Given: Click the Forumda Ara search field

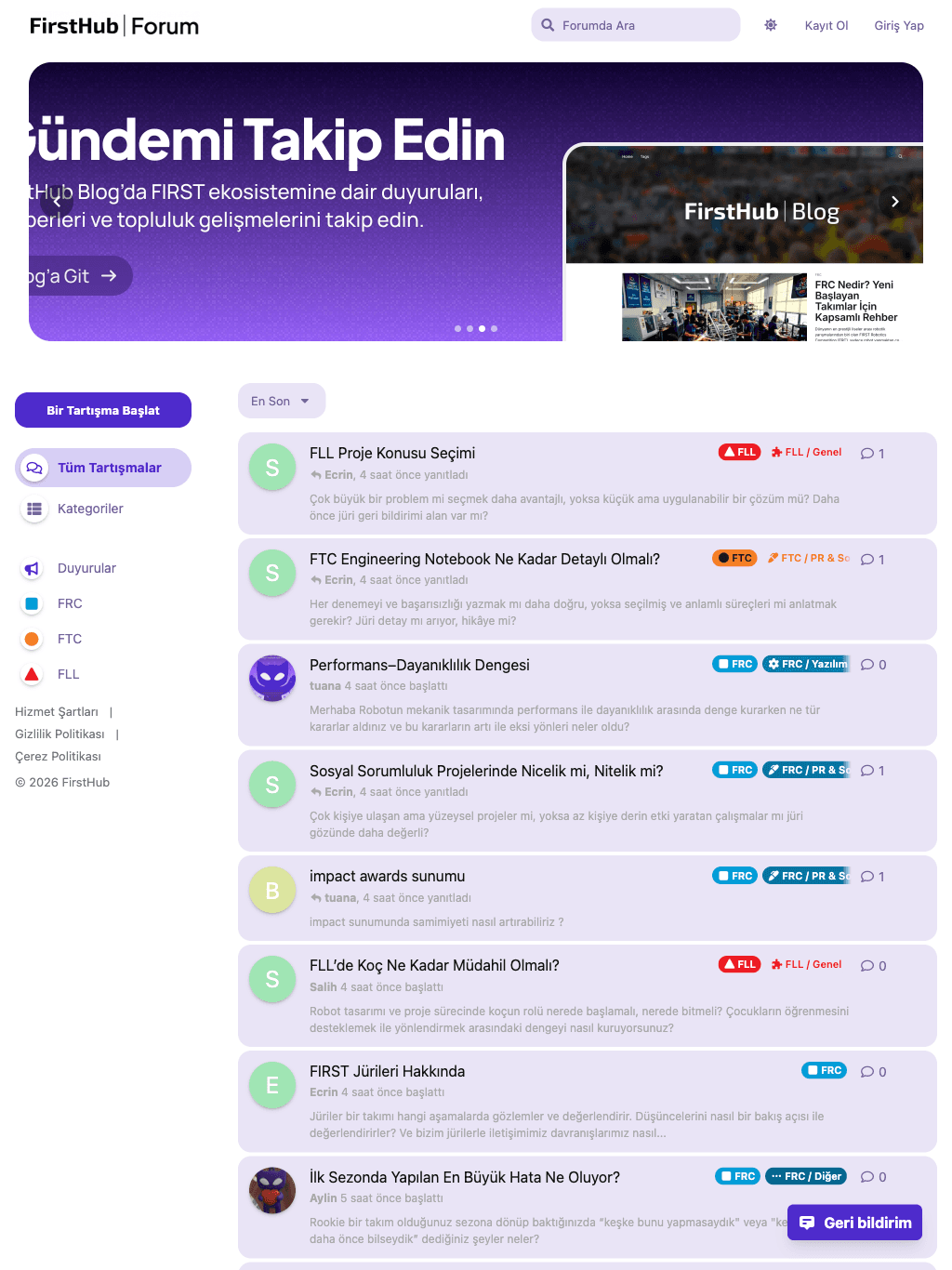Looking at the screenshot, I should (x=636, y=25).
